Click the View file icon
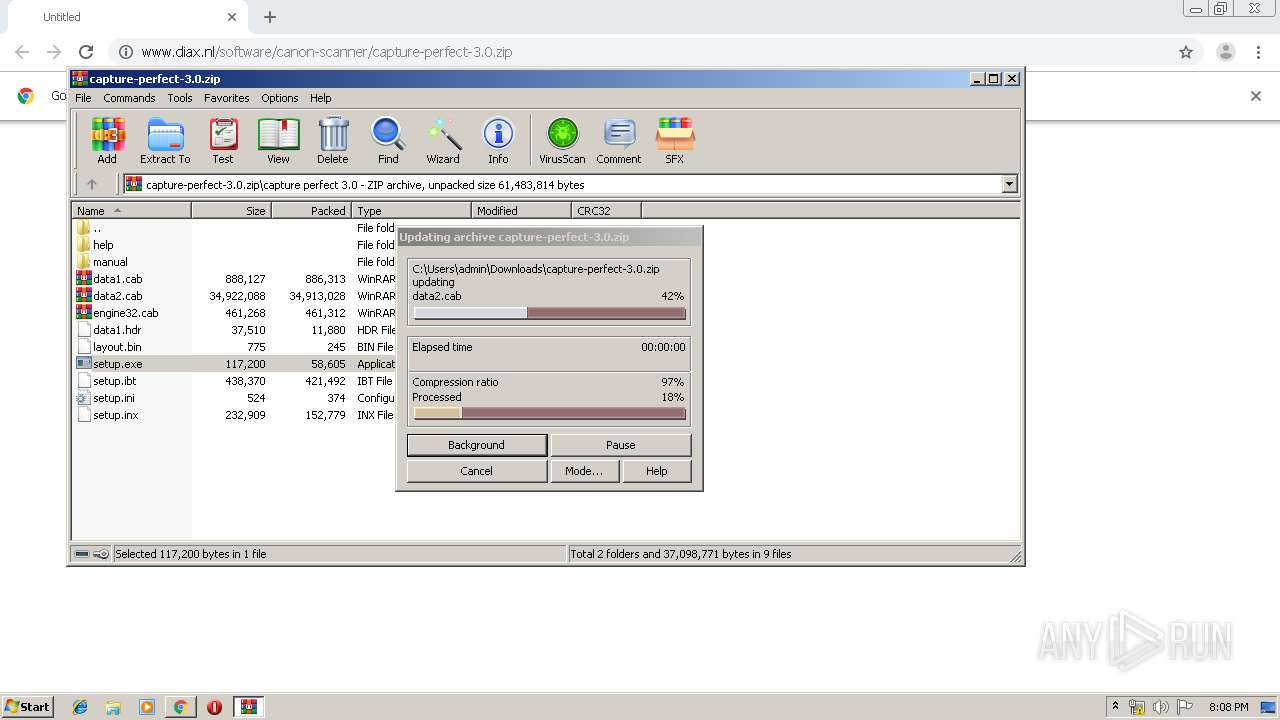The width and height of the screenshot is (1280, 720). [278, 141]
